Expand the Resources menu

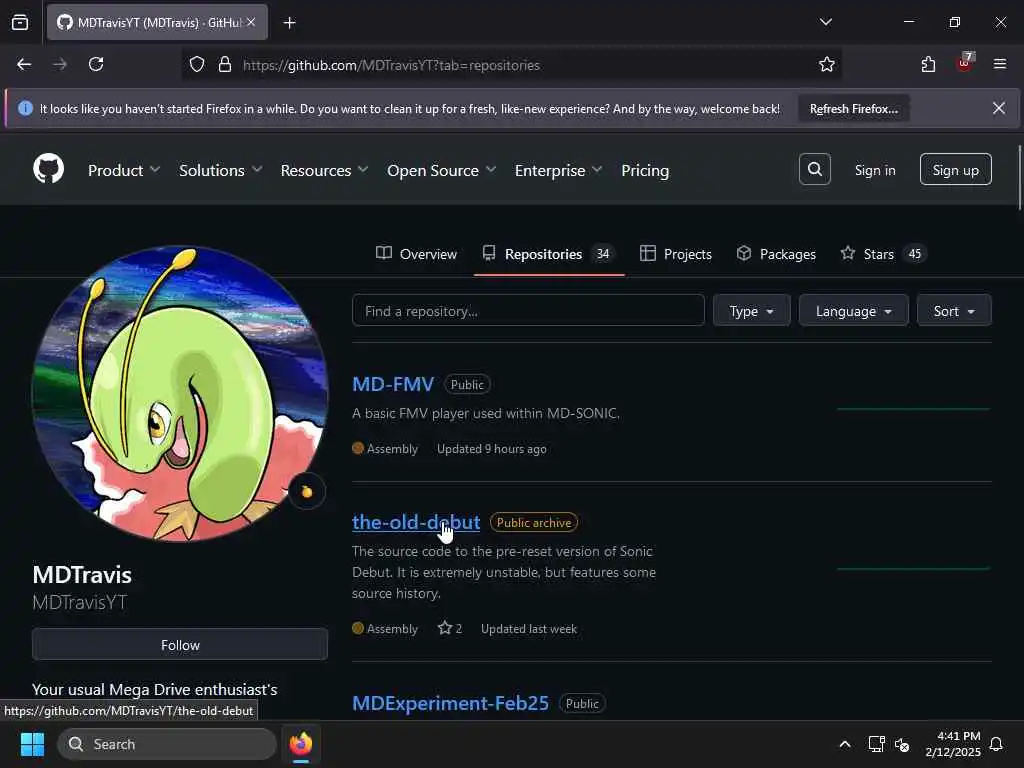[x=324, y=170]
